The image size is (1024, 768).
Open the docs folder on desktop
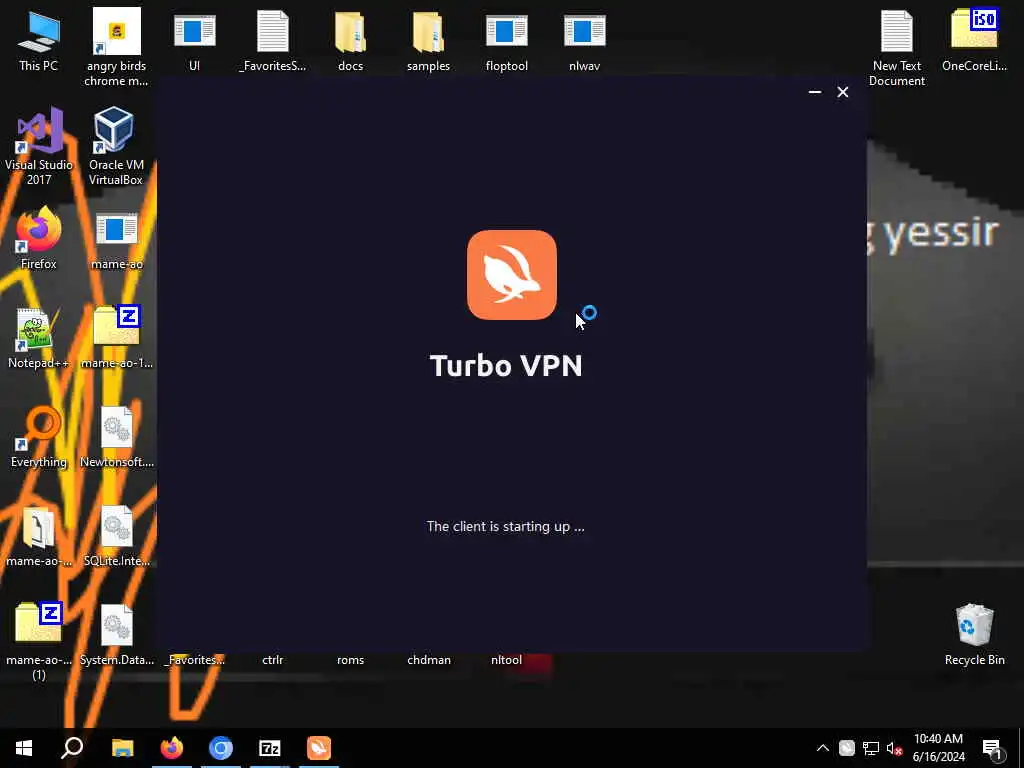point(350,41)
